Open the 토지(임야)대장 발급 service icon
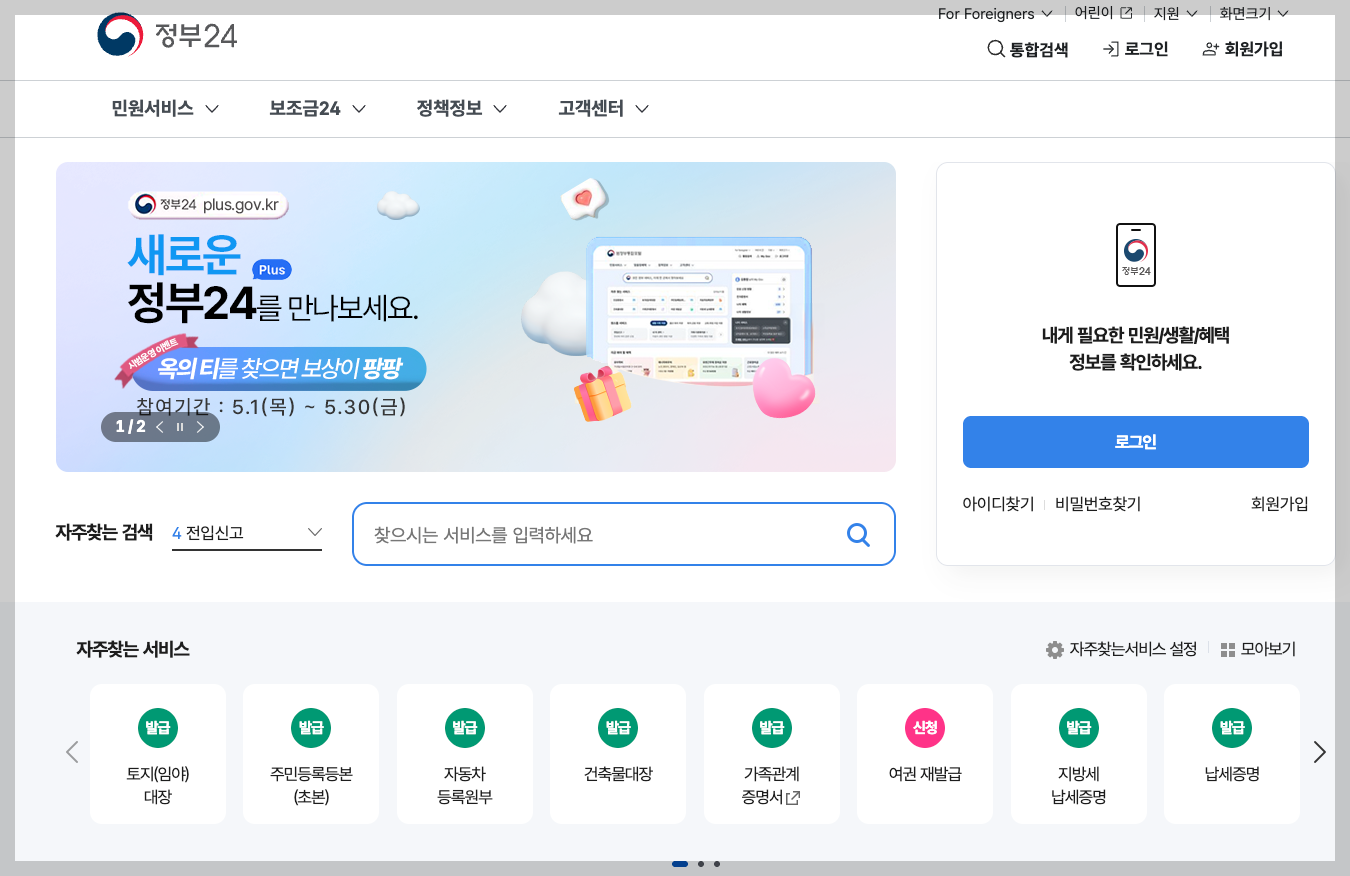The width and height of the screenshot is (1350, 876). (x=158, y=754)
